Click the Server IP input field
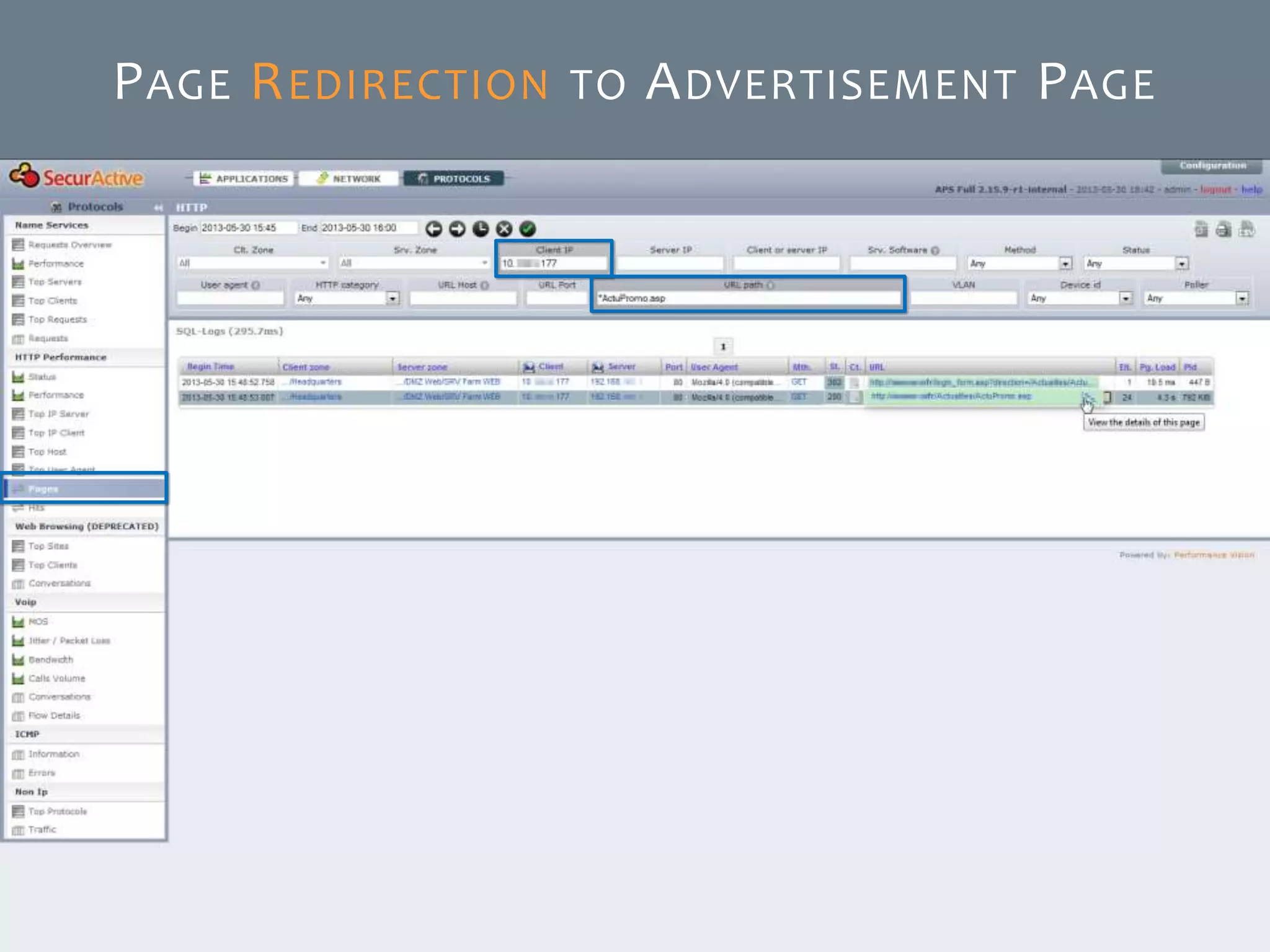 pyautogui.click(x=670, y=263)
